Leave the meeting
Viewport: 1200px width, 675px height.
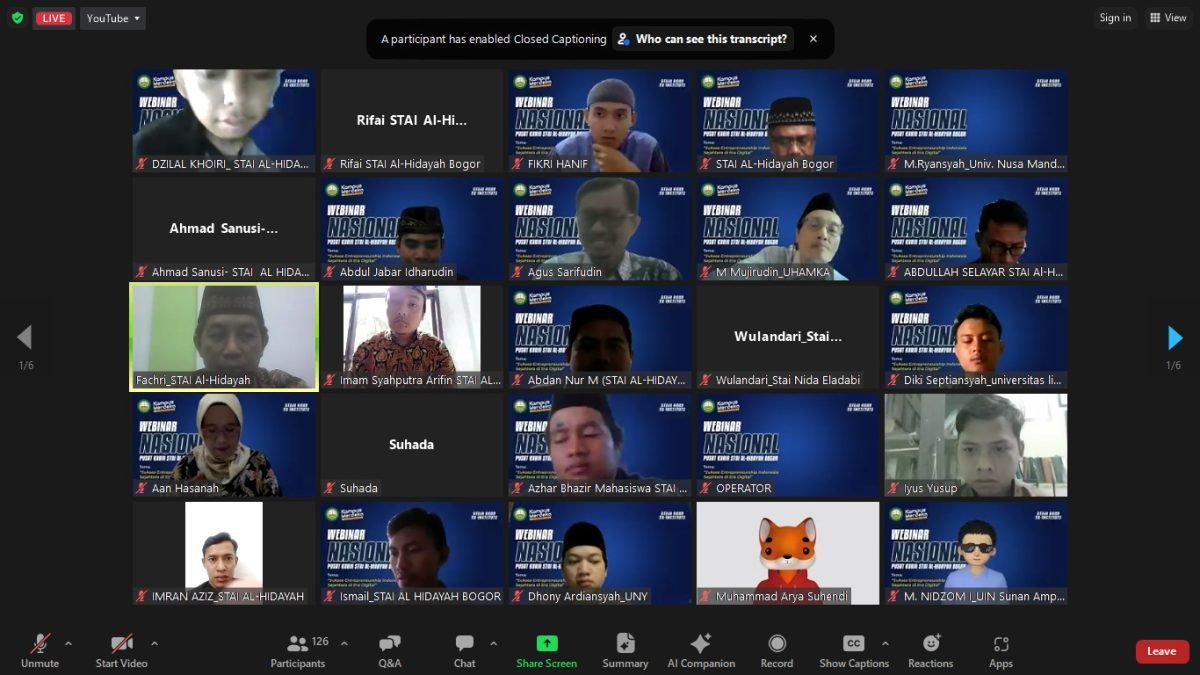pyautogui.click(x=1161, y=650)
